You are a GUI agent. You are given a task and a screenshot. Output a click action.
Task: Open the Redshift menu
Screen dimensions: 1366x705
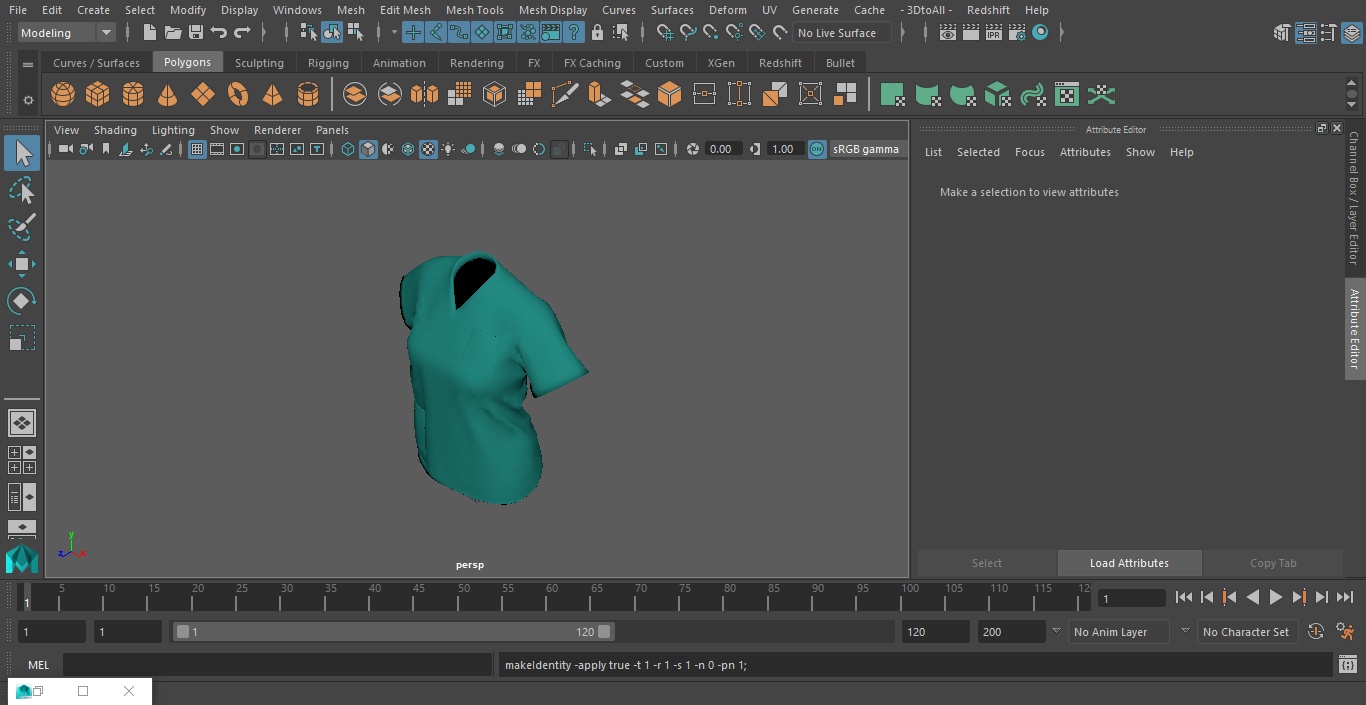(988, 10)
